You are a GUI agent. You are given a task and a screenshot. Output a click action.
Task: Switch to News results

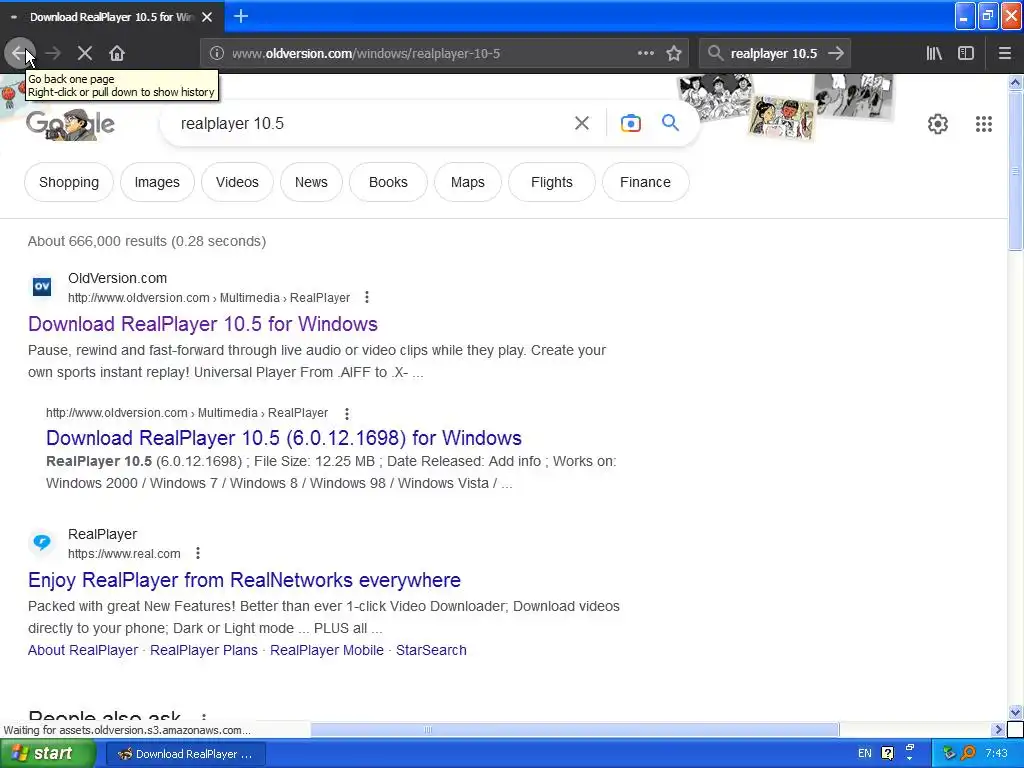[311, 182]
